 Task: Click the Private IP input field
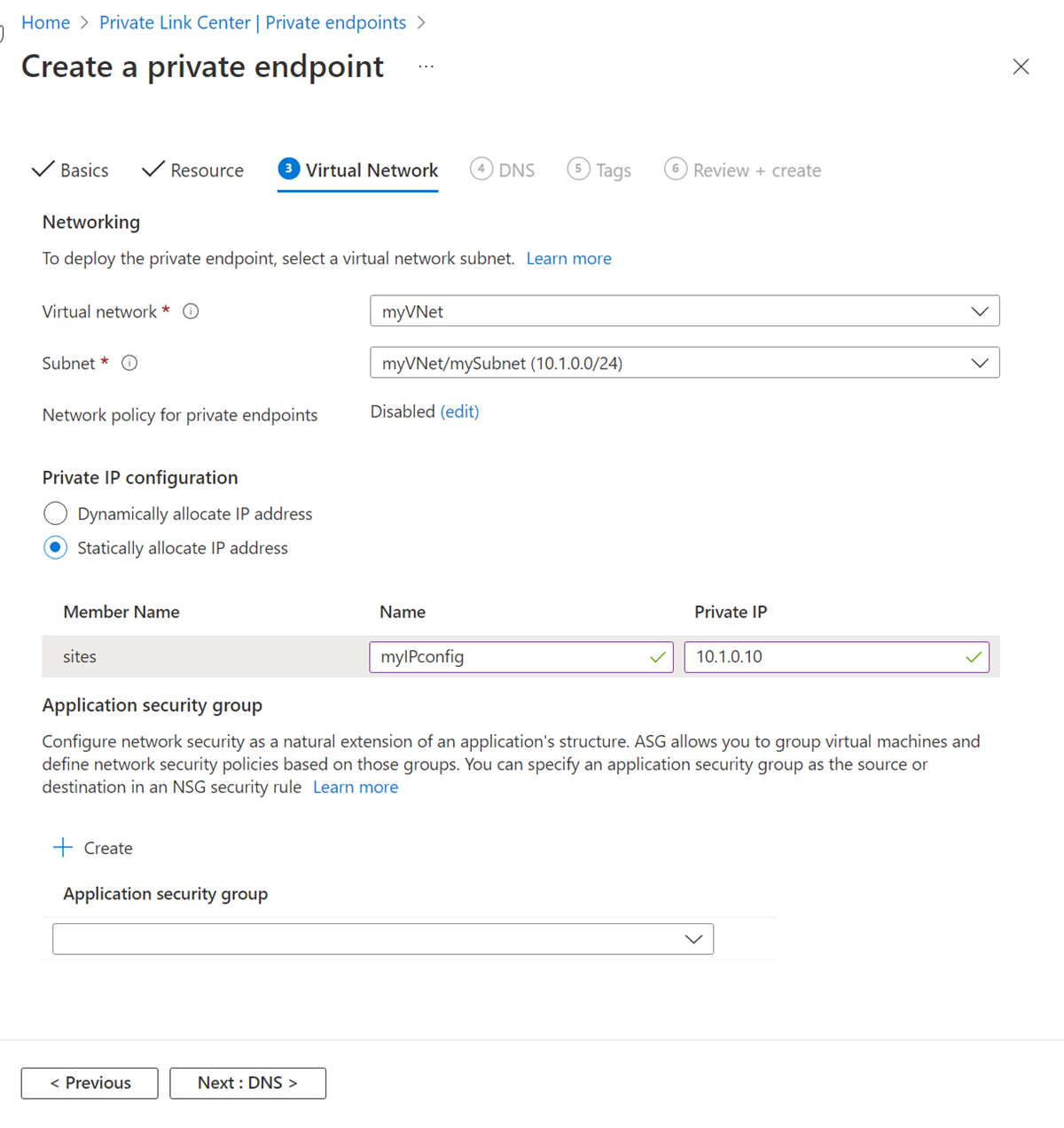click(825, 657)
